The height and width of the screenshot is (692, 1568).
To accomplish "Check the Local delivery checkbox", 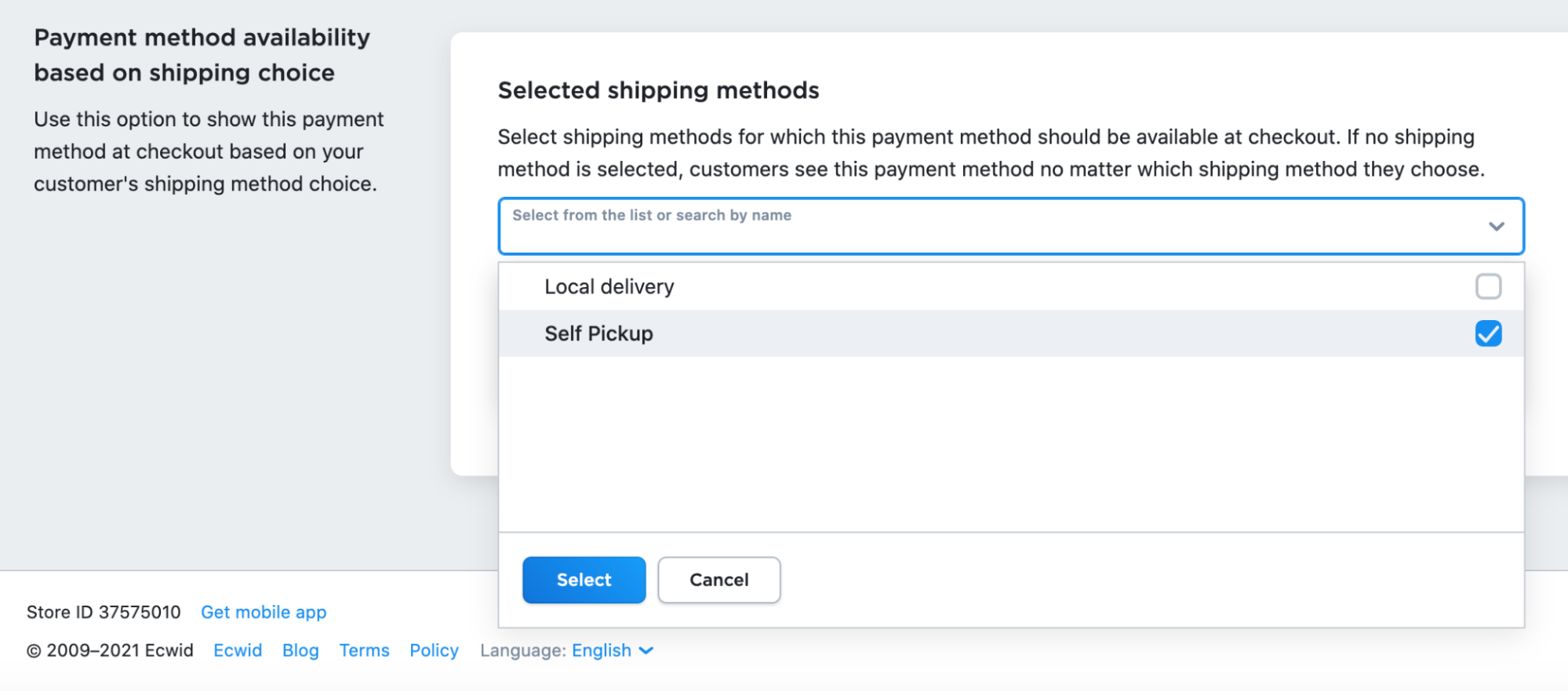I will pyautogui.click(x=1488, y=286).
